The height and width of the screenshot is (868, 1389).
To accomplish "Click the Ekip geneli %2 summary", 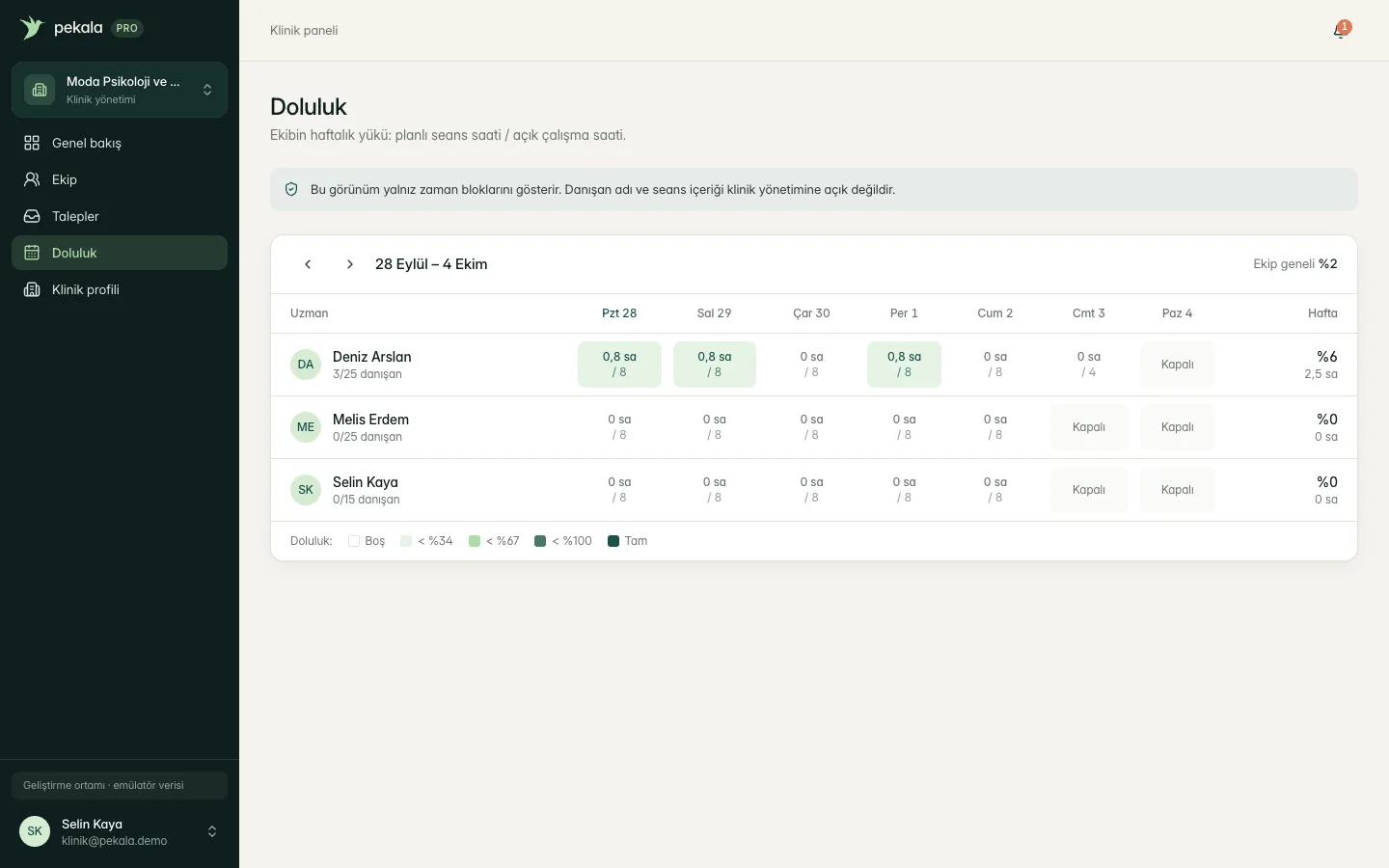I will 1295,264.
